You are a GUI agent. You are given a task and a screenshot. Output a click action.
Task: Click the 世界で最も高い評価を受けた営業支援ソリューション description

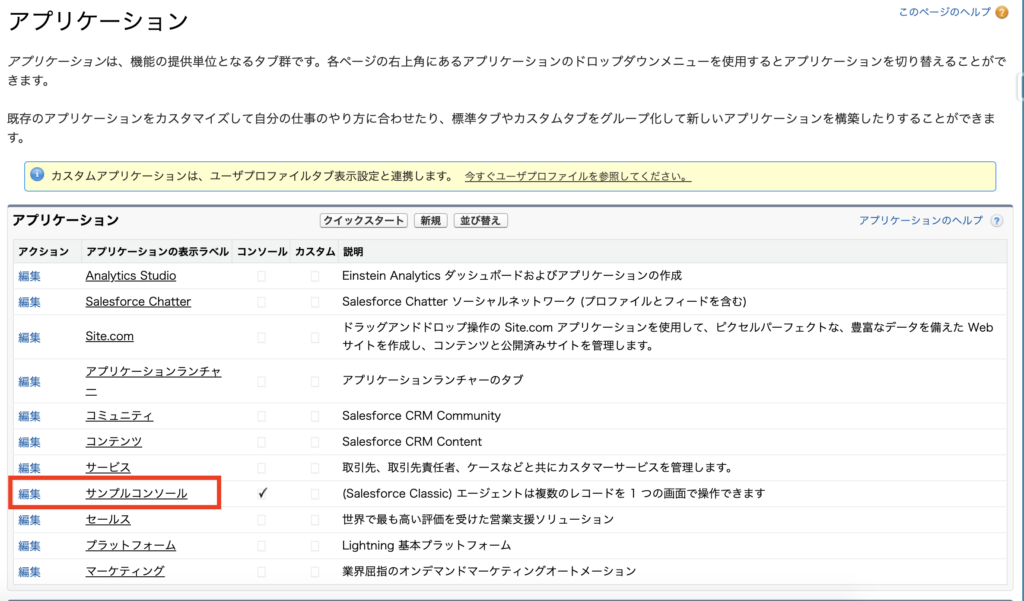coord(478,519)
